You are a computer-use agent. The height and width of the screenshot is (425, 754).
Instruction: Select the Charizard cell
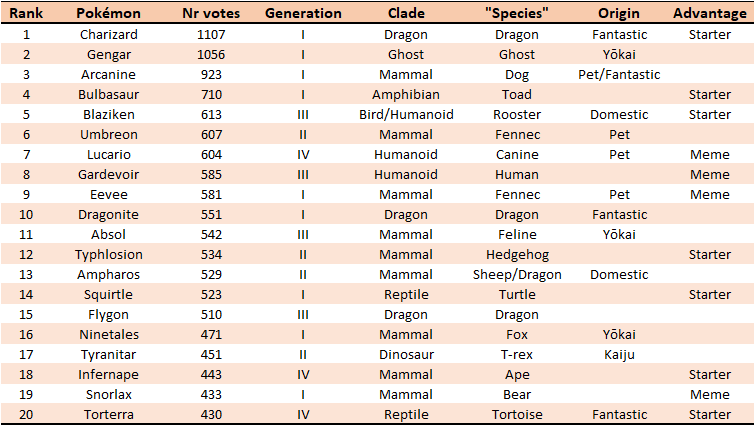tap(108, 34)
